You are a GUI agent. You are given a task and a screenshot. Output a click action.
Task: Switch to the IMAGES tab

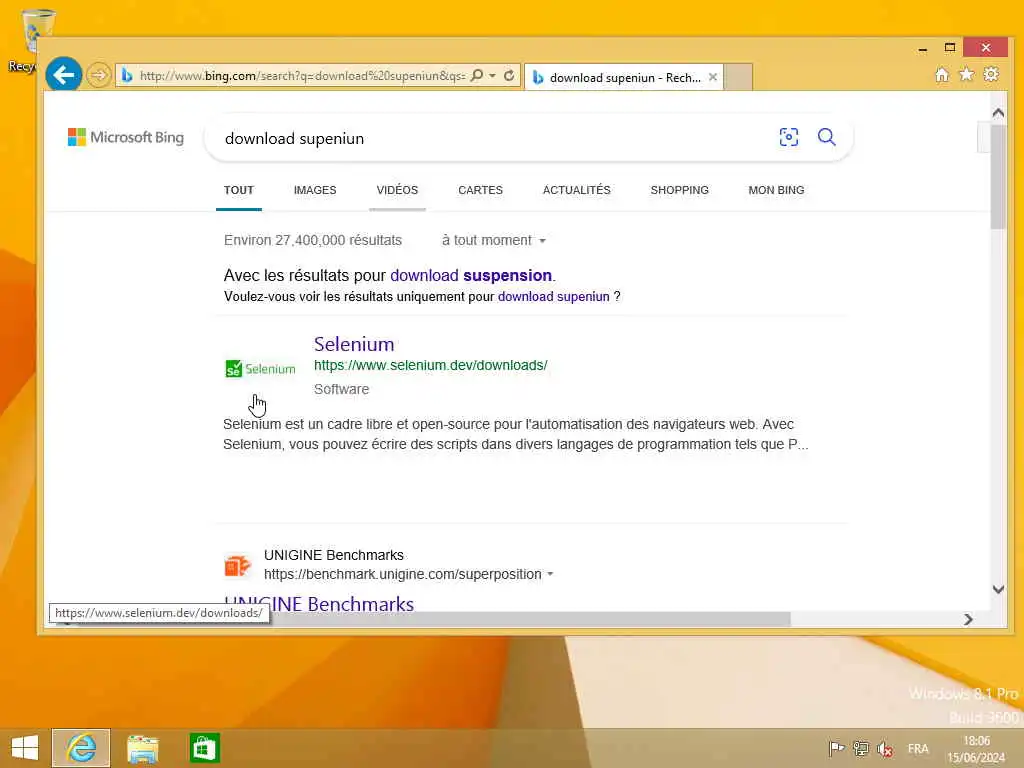coord(315,190)
